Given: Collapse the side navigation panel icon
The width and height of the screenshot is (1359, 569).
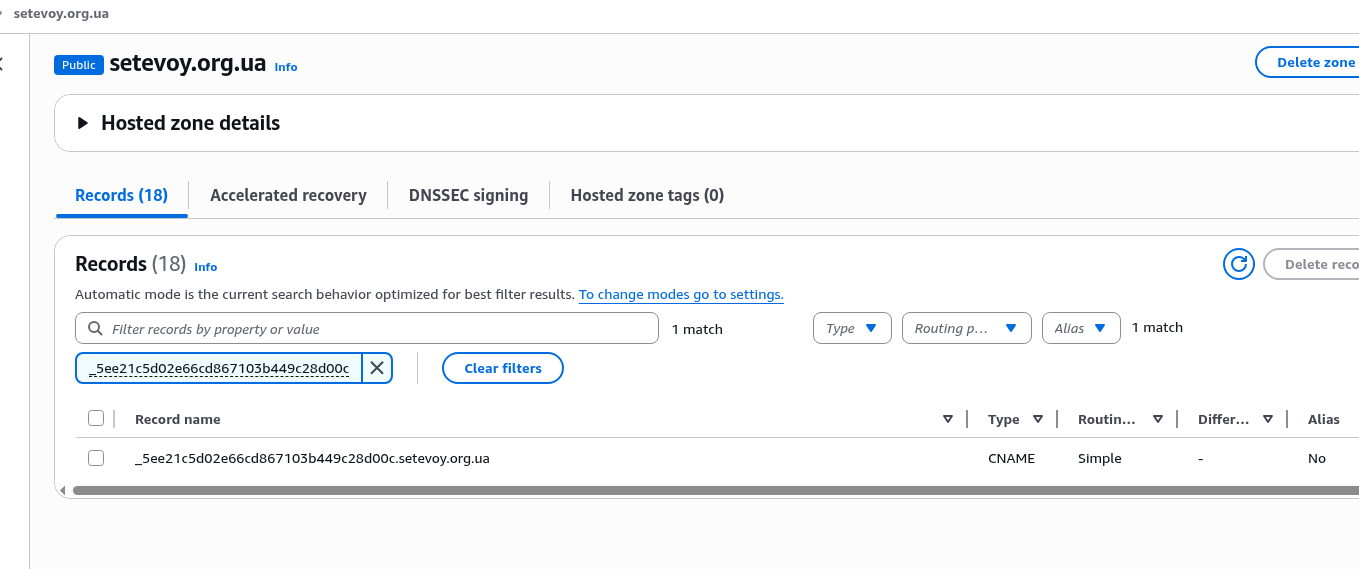Looking at the screenshot, I should pyautogui.click(x=2, y=64).
